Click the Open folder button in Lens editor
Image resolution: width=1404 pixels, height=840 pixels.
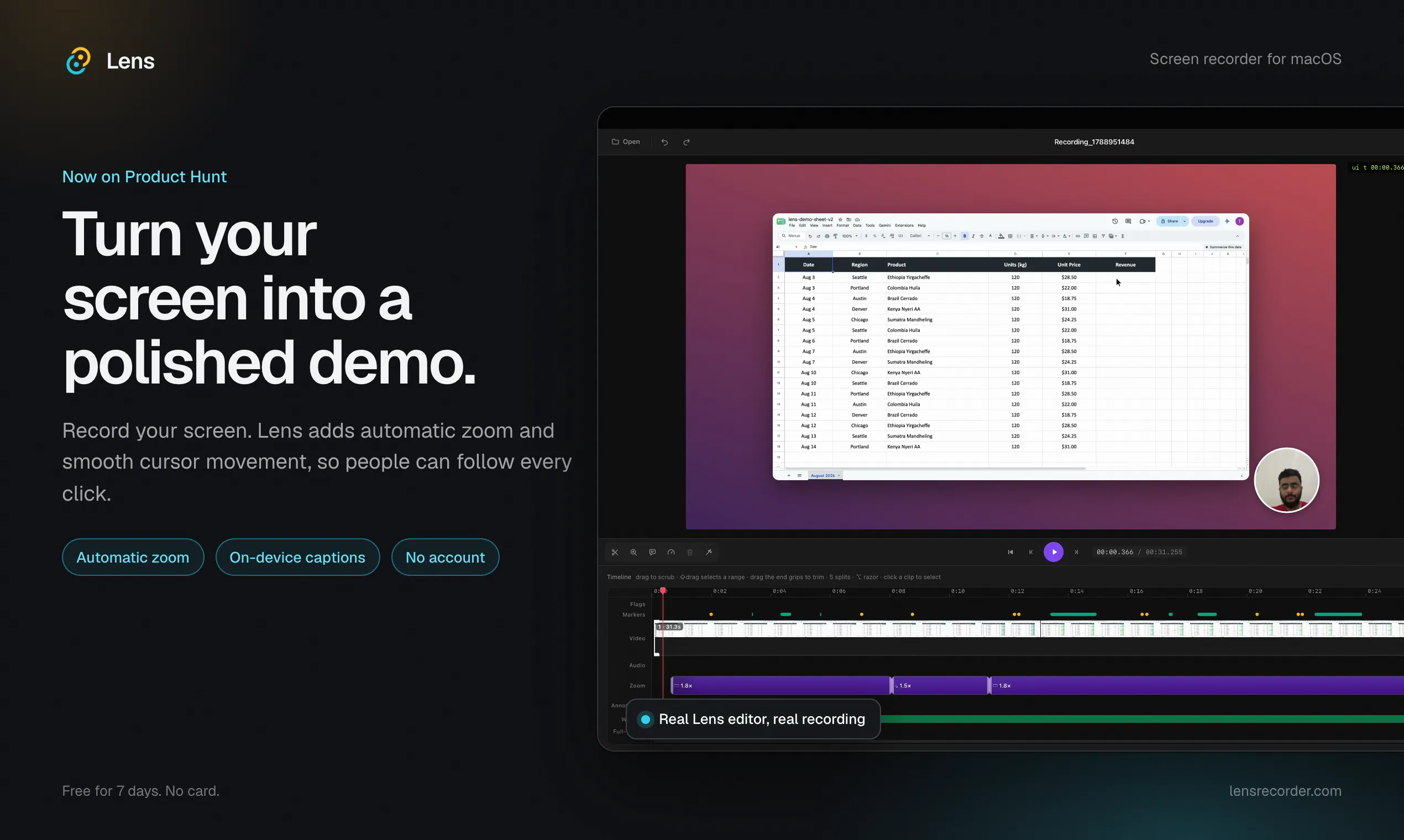[x=626, y=141]
